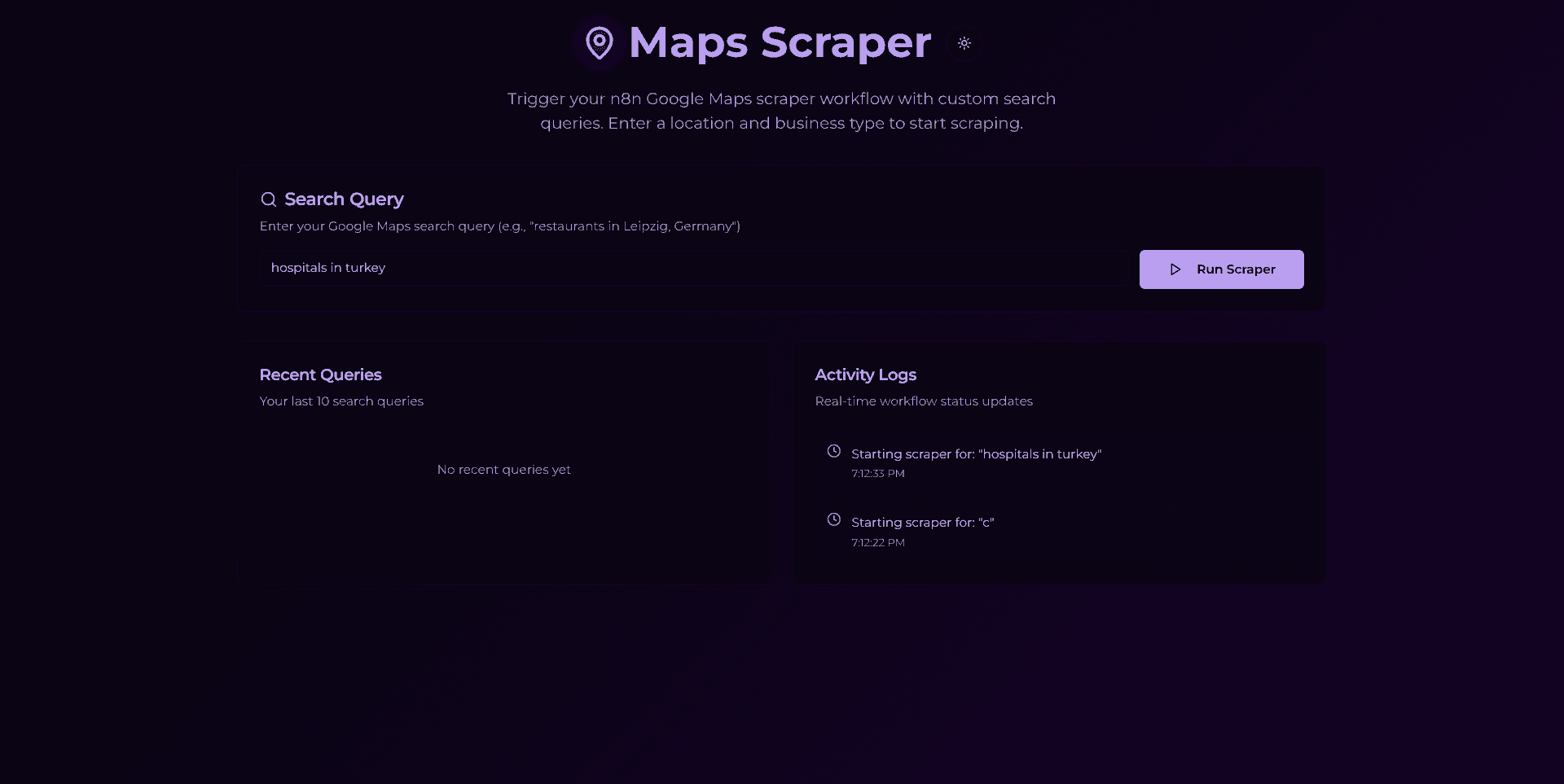Viewport: 1564px width, 784px height.
Task: Click timestamp 7:12:22 PM
Action: click(878, 542)
